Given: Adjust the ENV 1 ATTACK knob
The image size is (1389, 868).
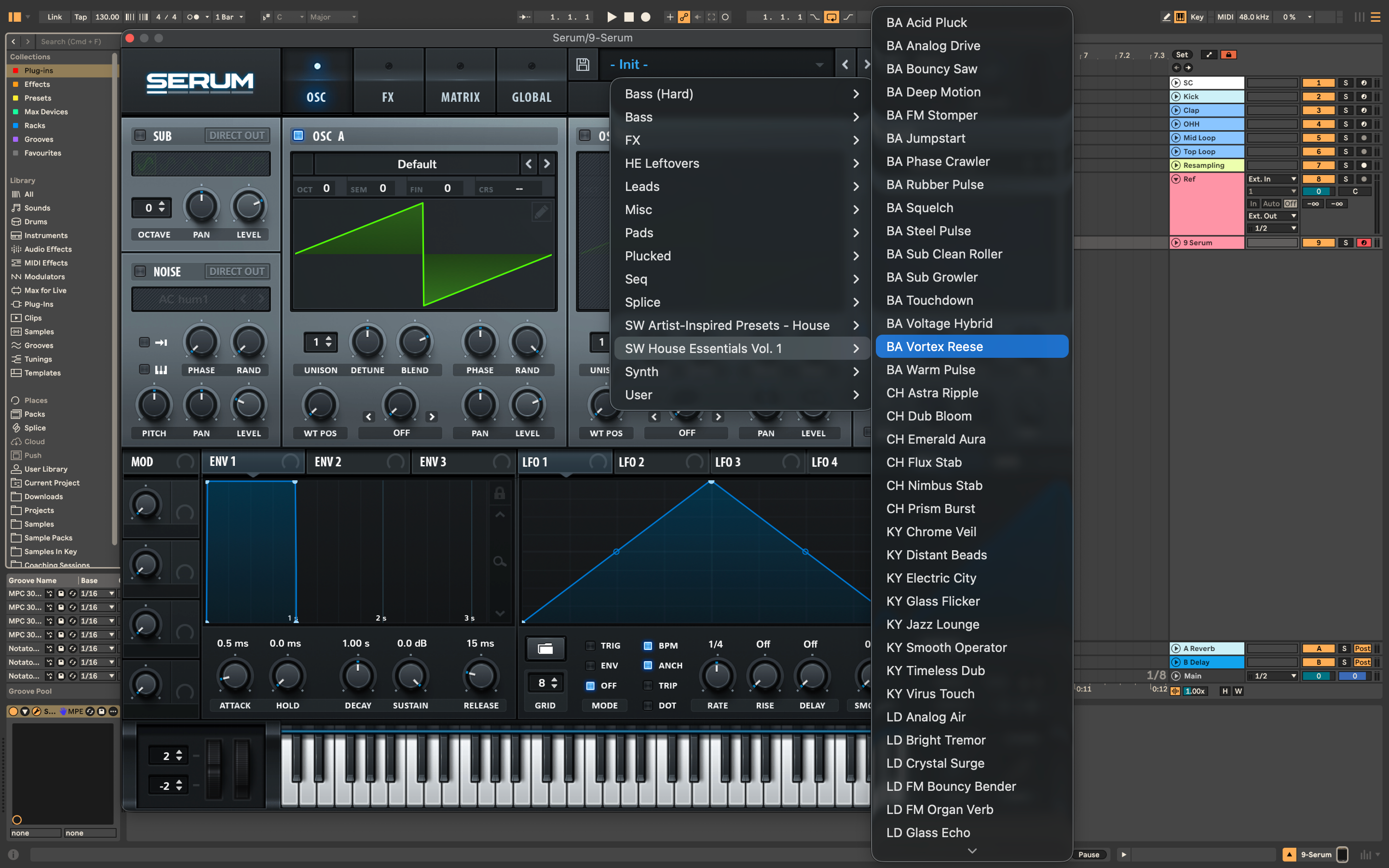Looking at the screenshot, I should coord(235,676).
